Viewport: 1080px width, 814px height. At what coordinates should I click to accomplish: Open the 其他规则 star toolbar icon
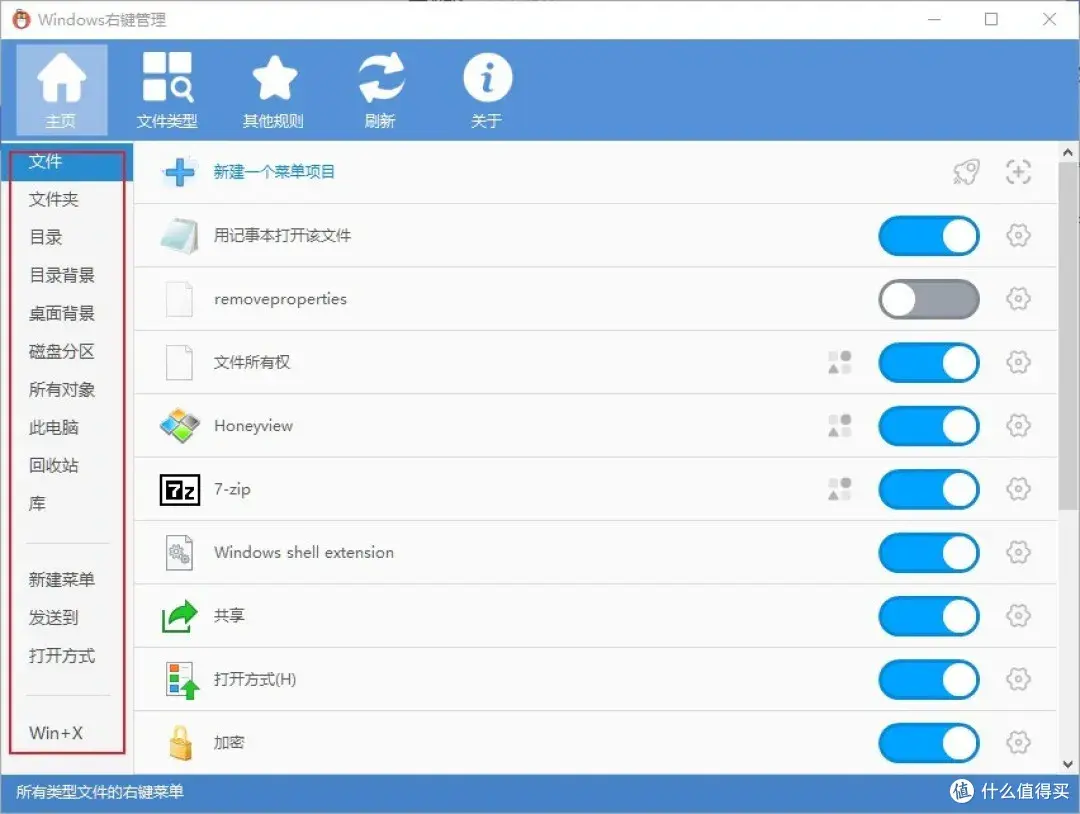coord(273,90)
